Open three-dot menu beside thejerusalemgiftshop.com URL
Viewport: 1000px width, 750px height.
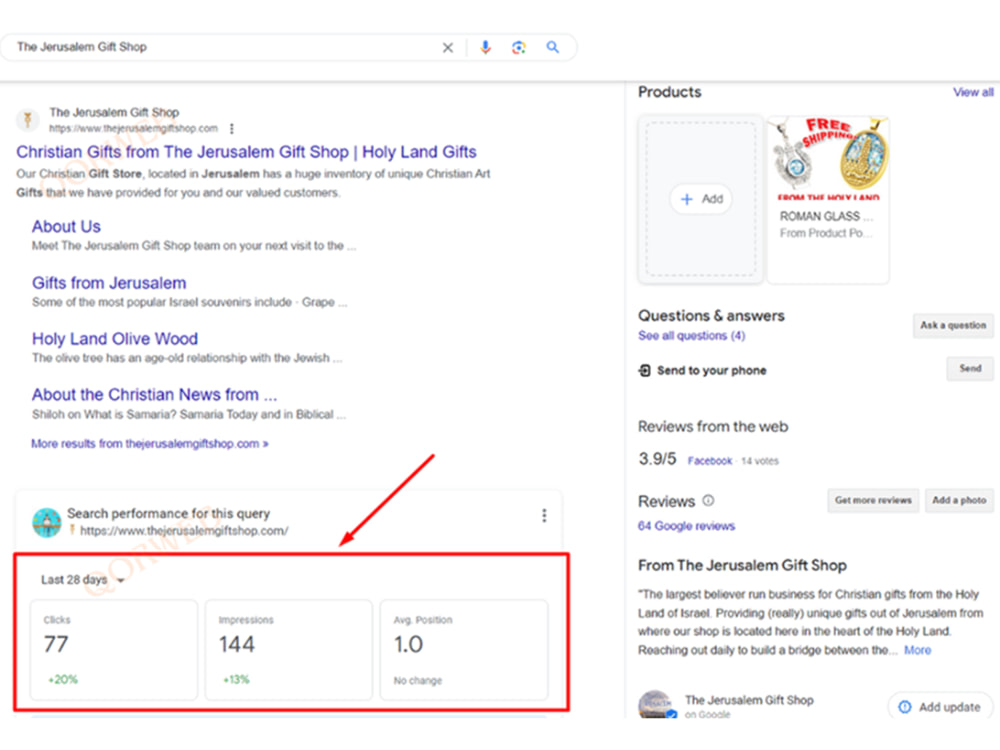(232, 129)
